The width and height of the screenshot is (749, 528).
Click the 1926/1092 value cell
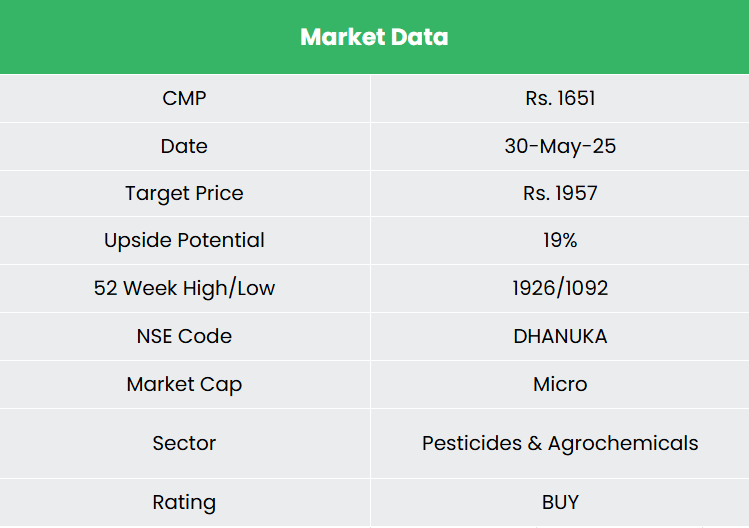click(560, 288)
